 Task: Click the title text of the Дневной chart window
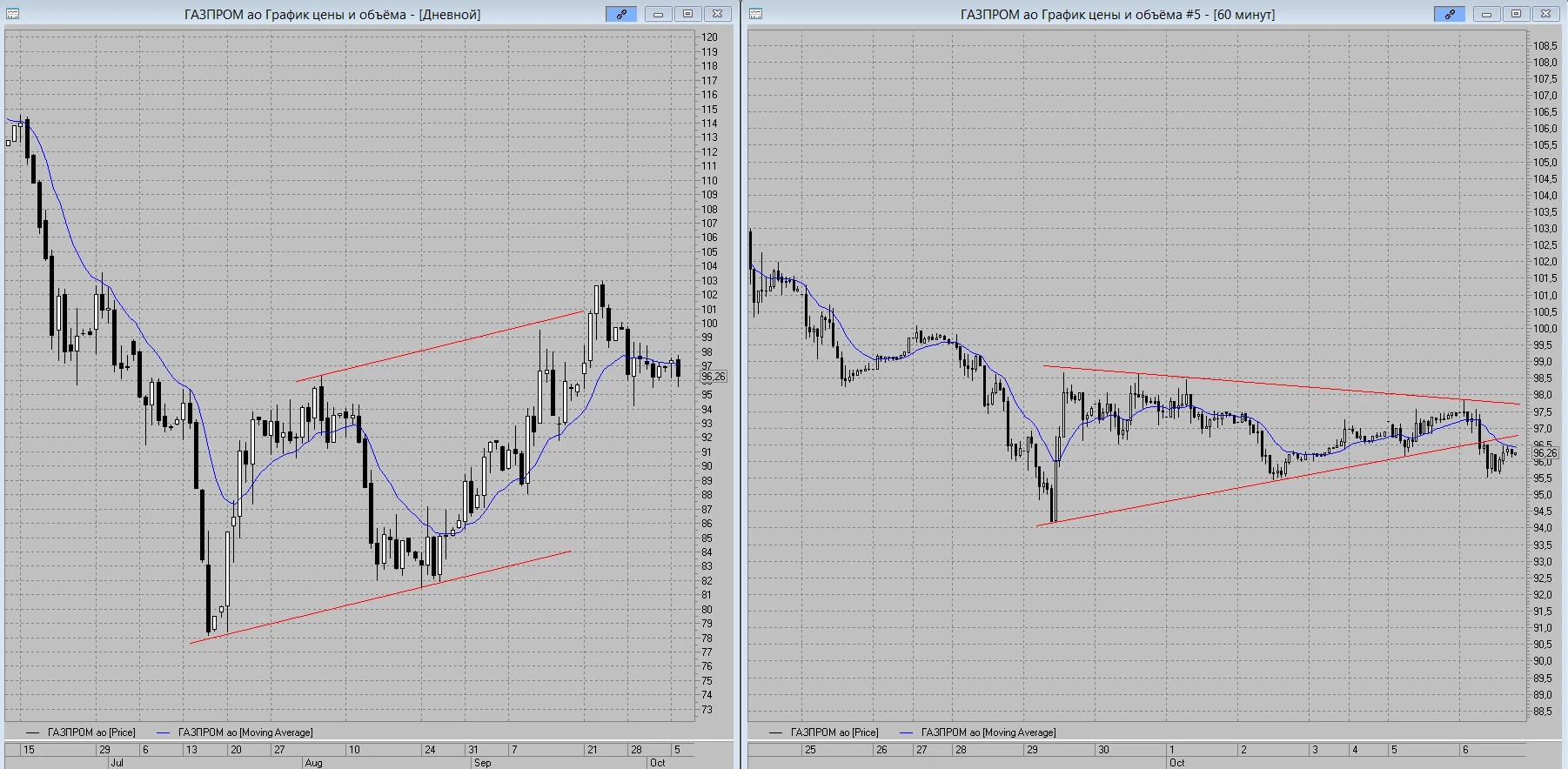(x=332, y=15)
